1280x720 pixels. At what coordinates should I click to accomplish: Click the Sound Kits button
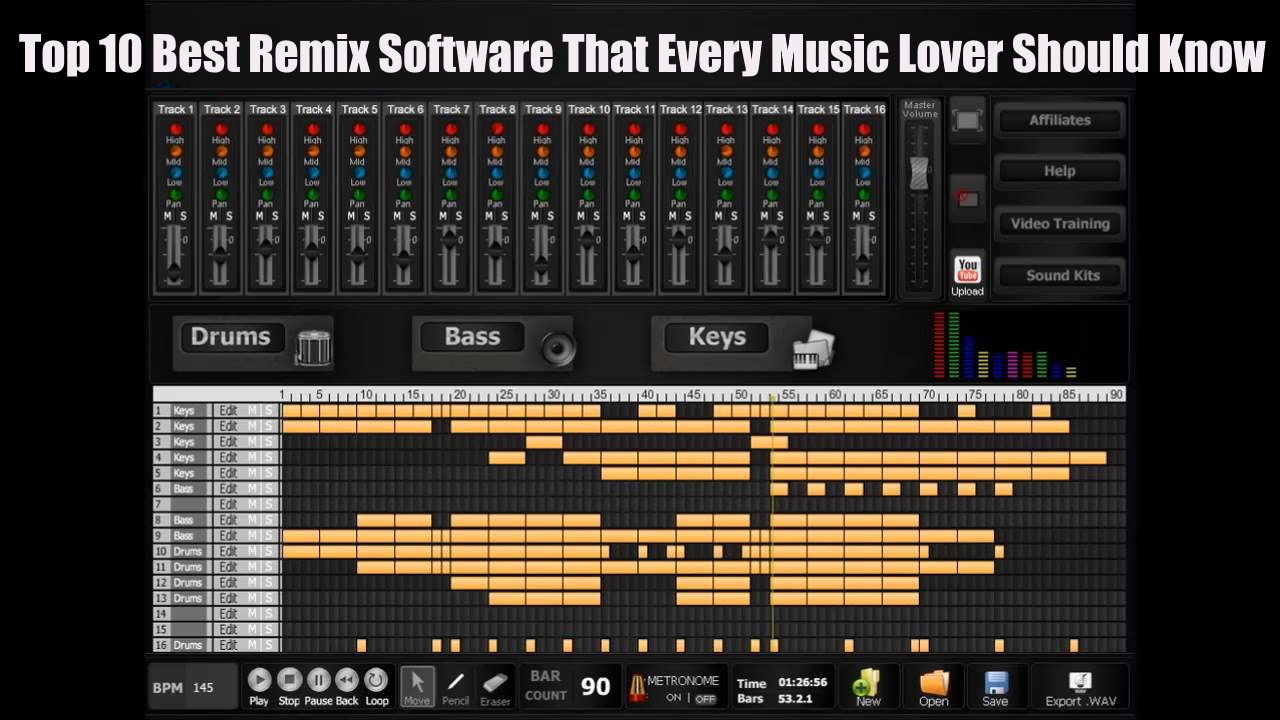[1061, 276]
